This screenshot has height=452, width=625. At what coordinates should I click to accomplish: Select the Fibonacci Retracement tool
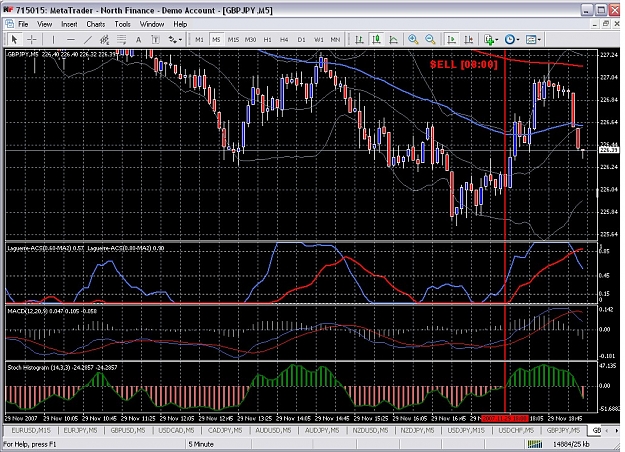122,39
